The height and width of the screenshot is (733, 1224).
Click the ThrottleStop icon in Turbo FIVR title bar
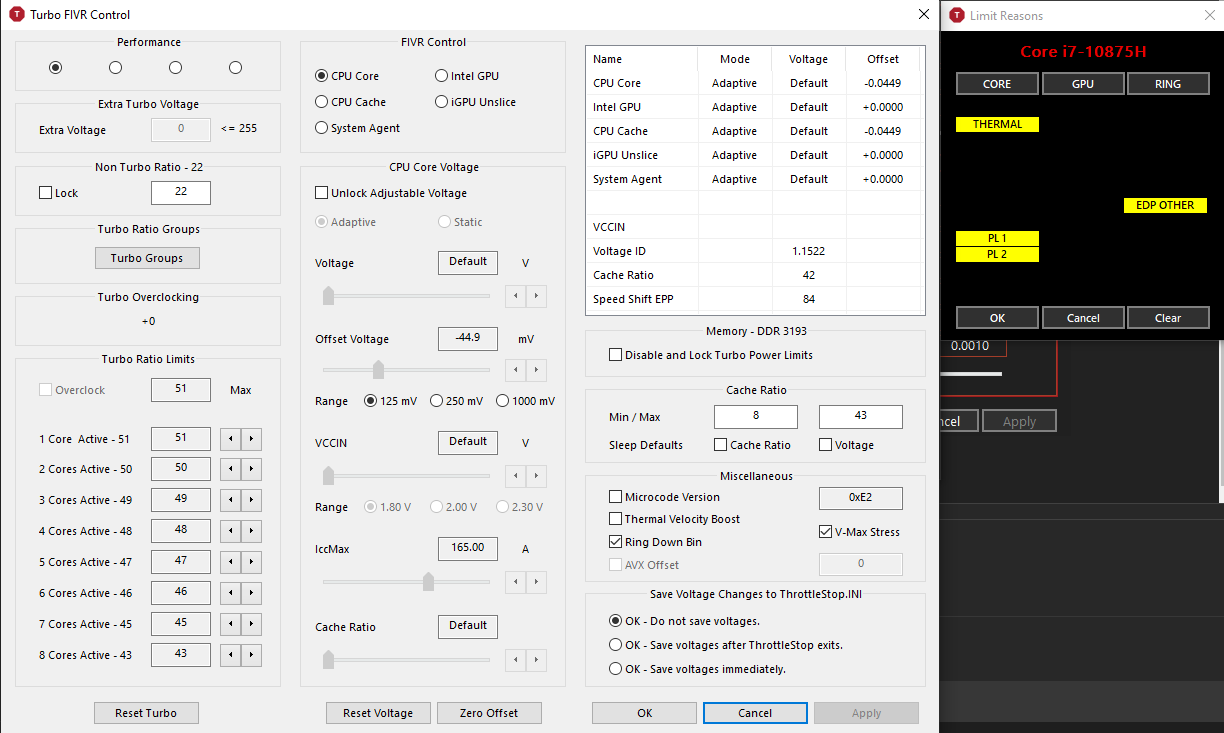click(16, 15)
